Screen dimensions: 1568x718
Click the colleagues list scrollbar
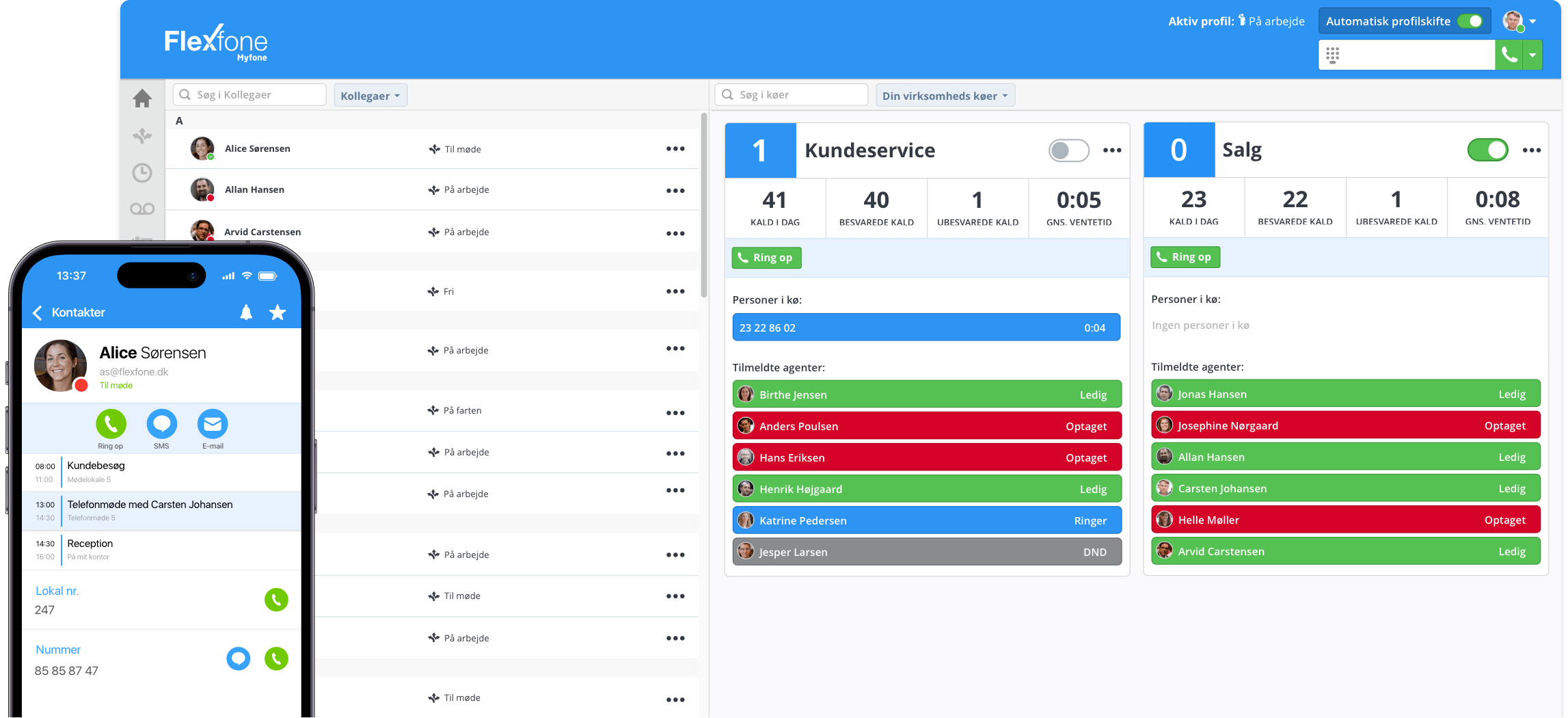pos(703,205)
